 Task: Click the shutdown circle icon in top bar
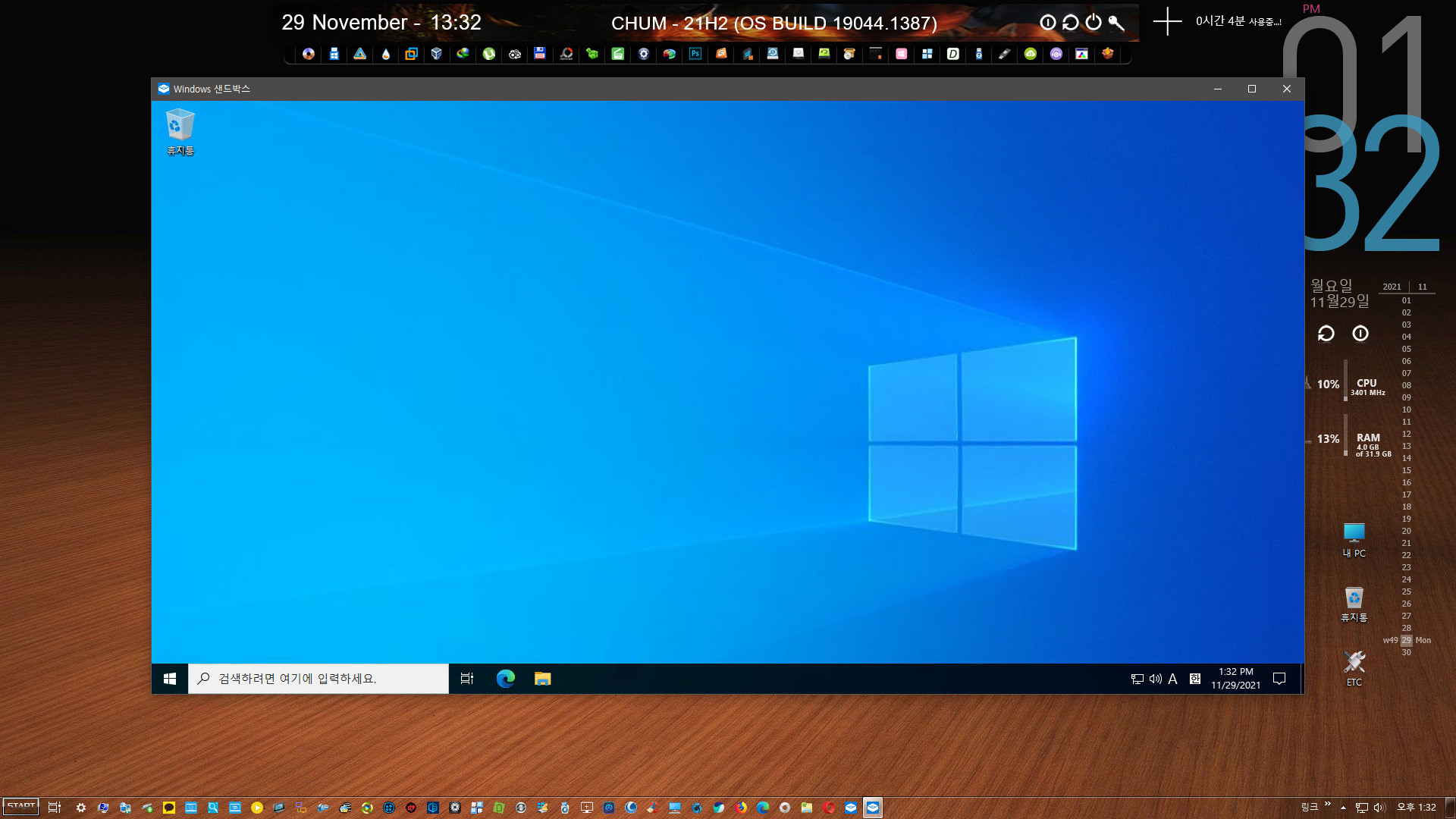pyautogui.click(x=1048, y=23)
